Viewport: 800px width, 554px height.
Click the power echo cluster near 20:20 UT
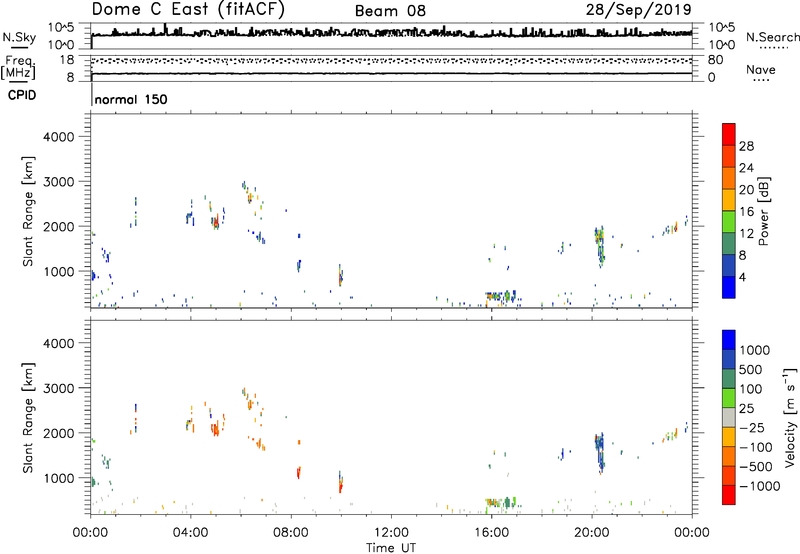click(600, 246)
